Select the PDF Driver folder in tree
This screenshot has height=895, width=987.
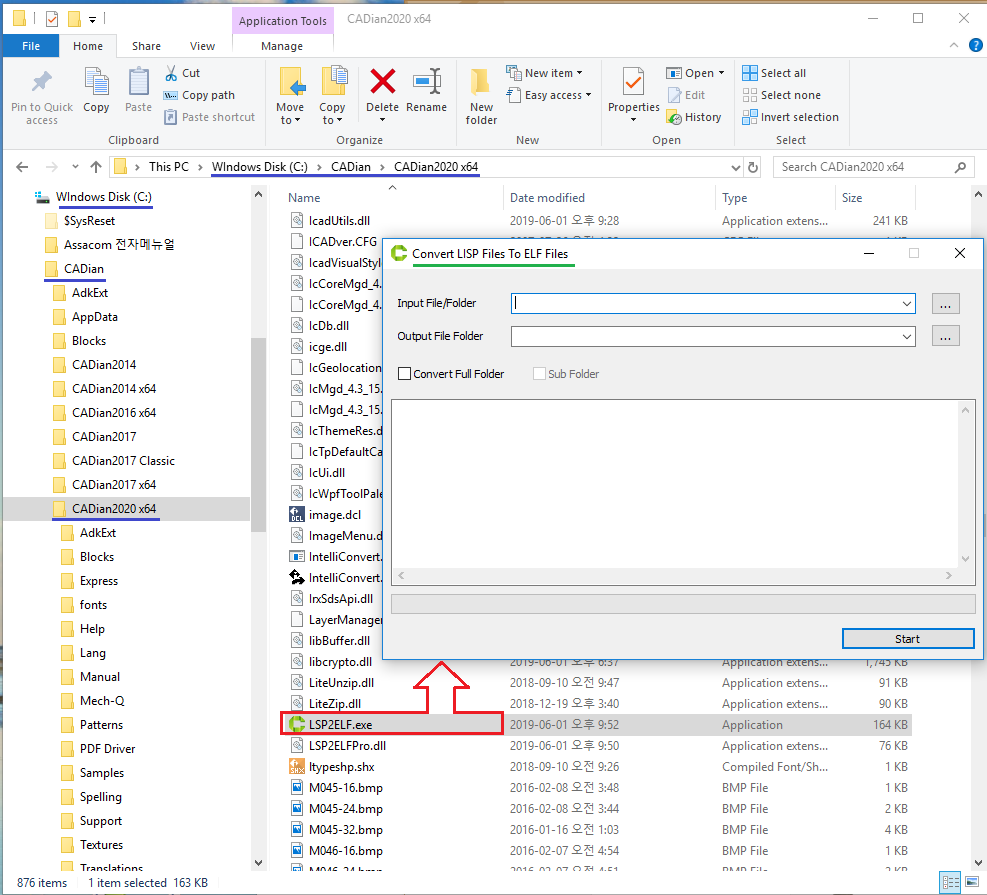107,749
